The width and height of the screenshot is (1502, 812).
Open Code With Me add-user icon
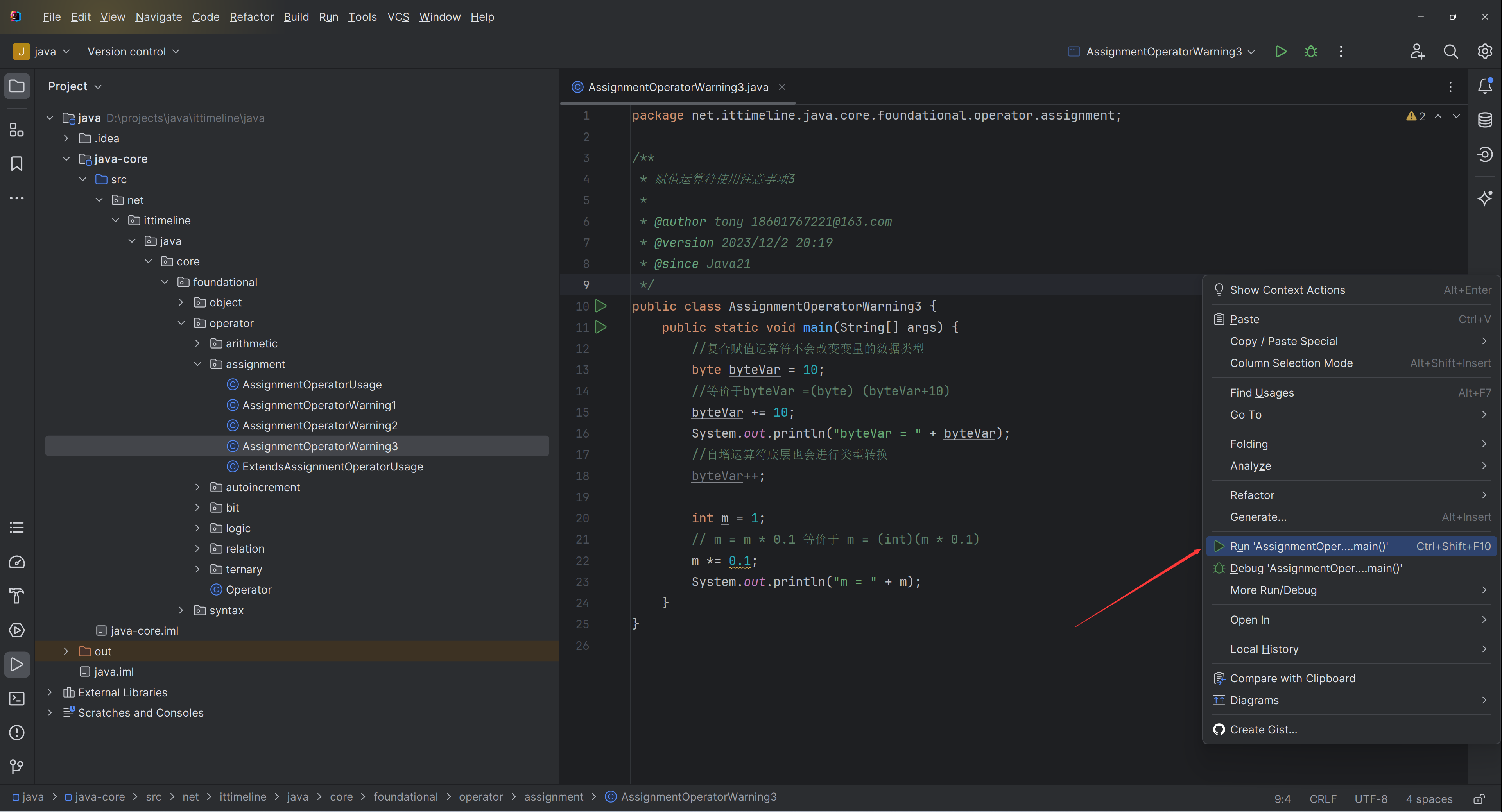coord(1418,51)
